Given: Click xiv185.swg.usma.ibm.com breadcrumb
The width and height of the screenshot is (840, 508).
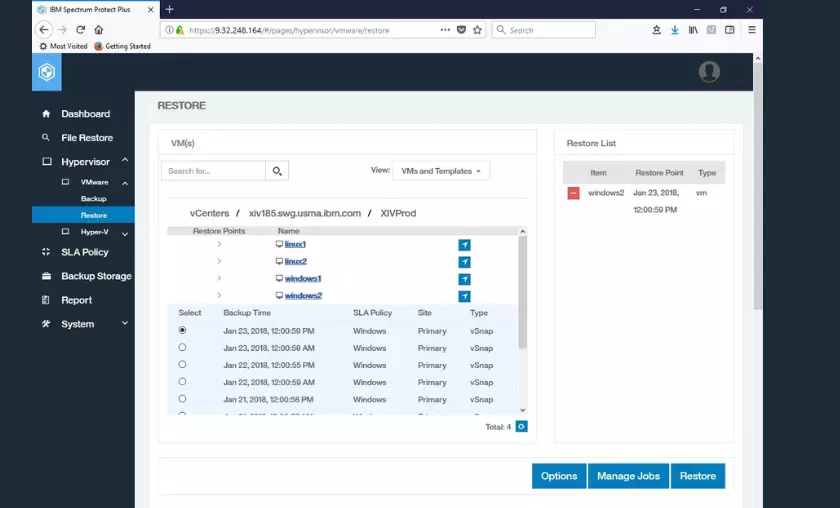Looking at the screenshot, I should 305,213.
